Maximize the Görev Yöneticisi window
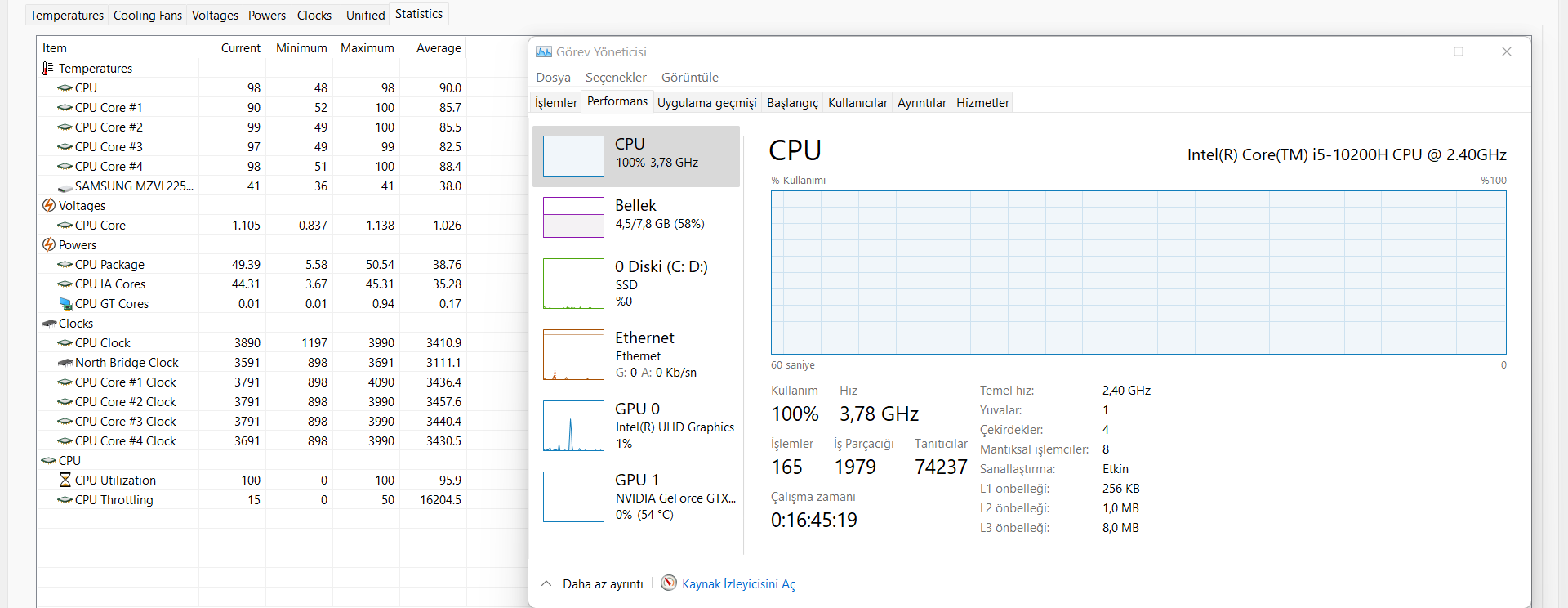This screenshot has height=608, width=1568. click(1459, 51)
